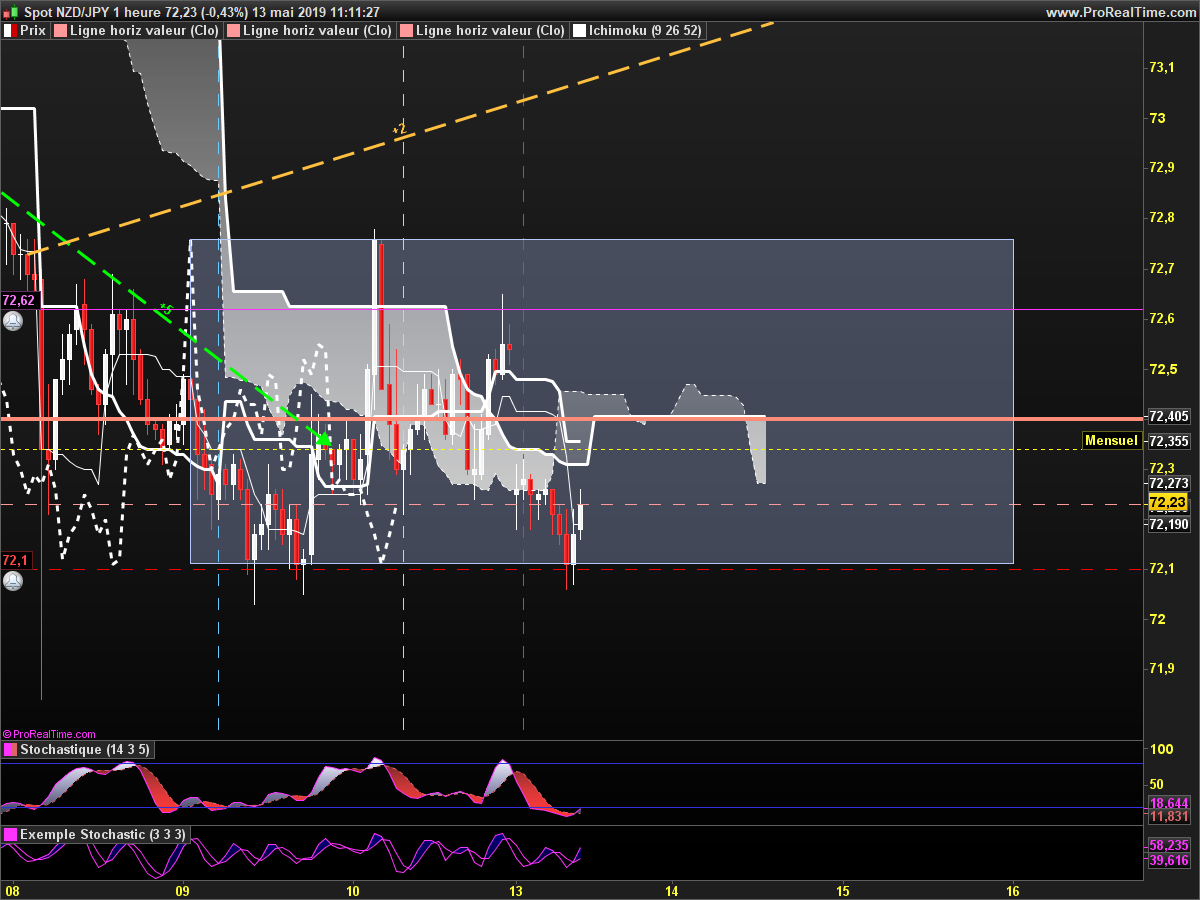Open the Ichimoku (9 26 52) legend tab
Screen dimensions: 1200x900
coord(639,31)
